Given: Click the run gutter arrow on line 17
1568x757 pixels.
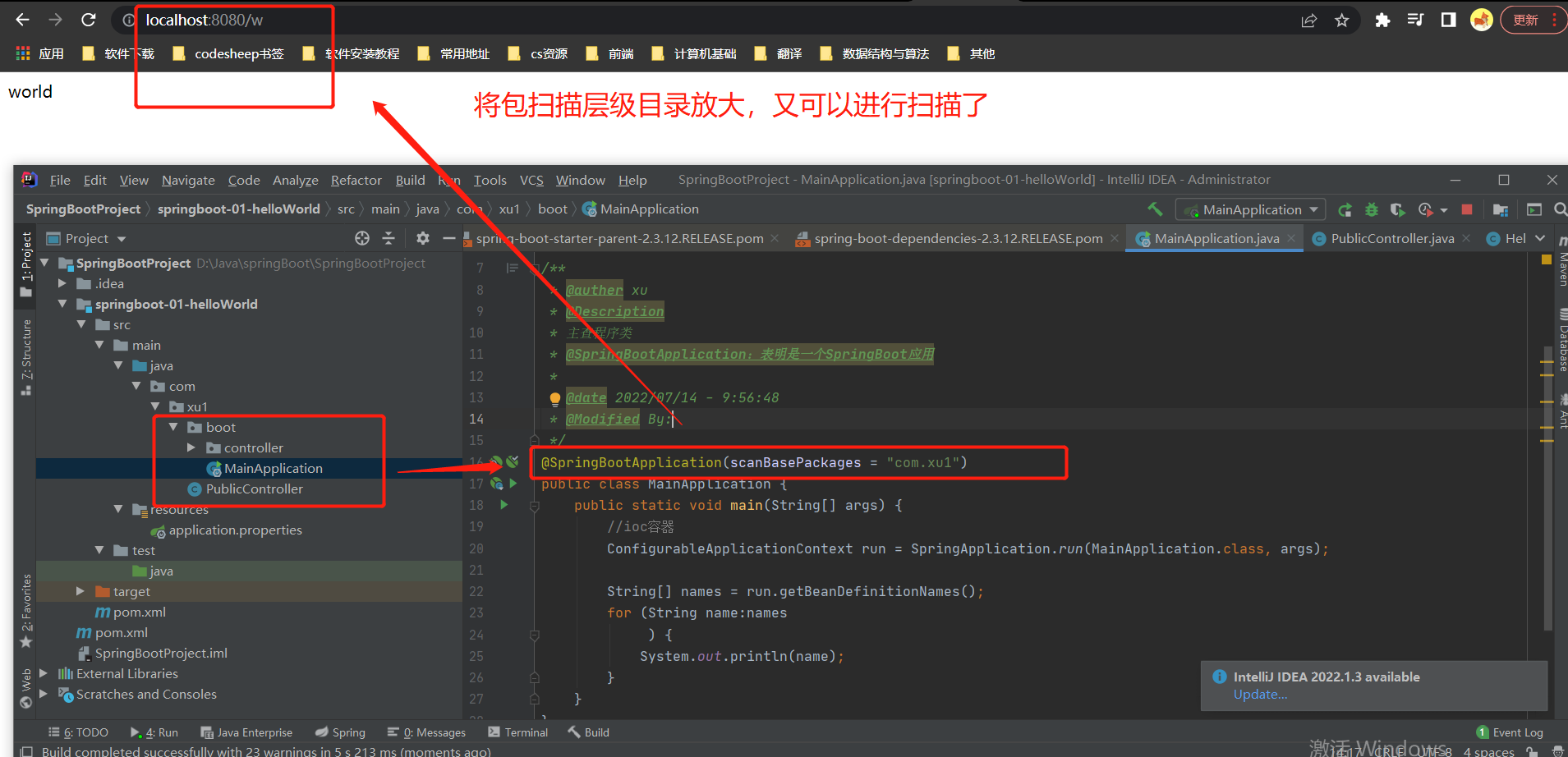Looking at the screenshot, I should coord(513,484).
